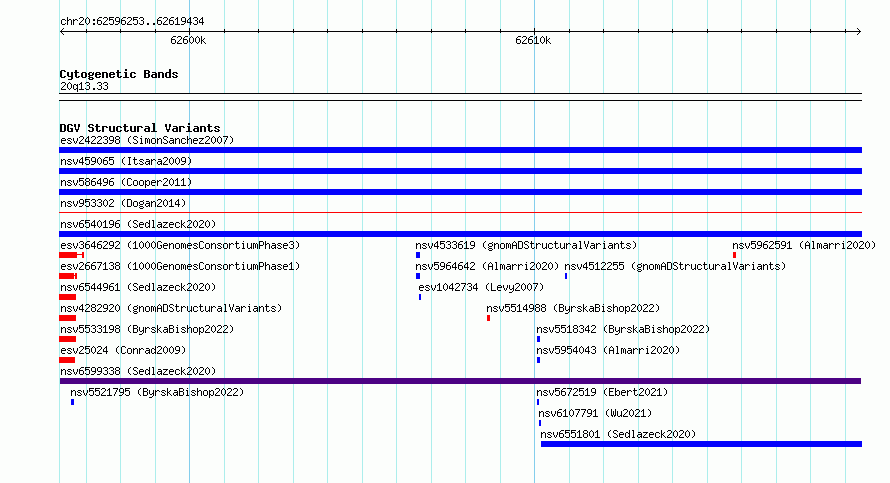Click the DGV Structural Variants track title

click(140, 128)
